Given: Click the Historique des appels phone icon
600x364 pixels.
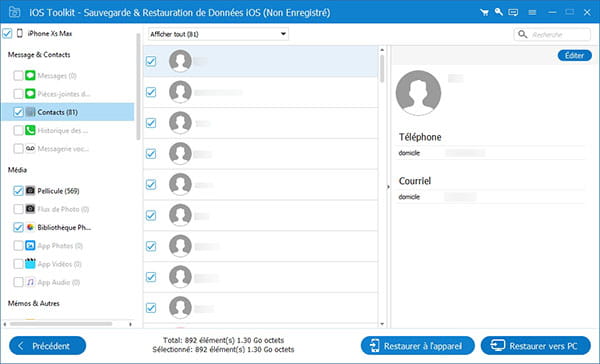Looking at the screenshot, I should pyautogui.click(x=30, y=131).
